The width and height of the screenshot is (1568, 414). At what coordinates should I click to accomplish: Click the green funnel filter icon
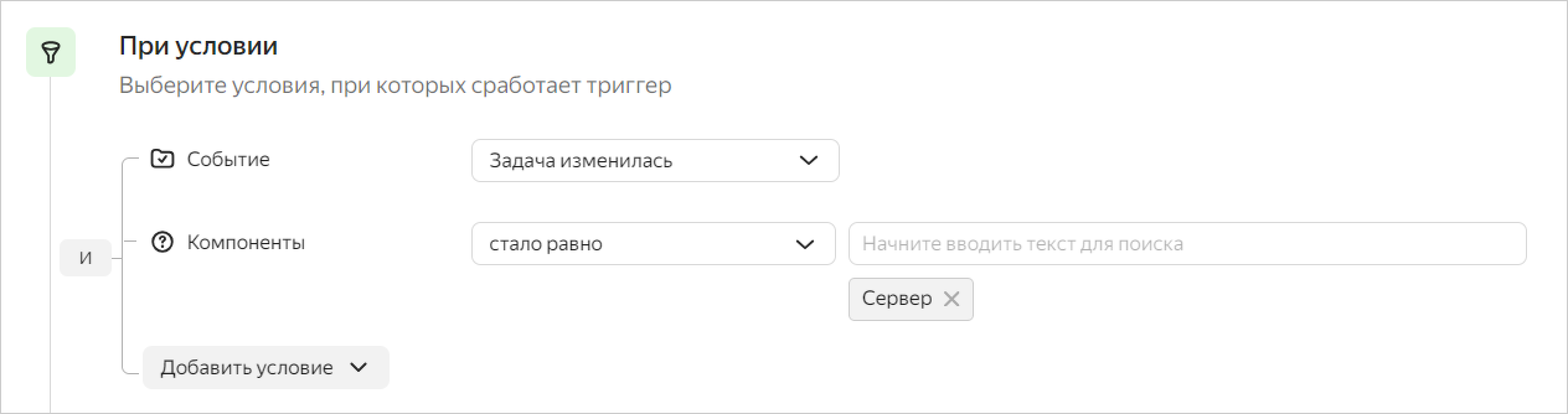51,52
